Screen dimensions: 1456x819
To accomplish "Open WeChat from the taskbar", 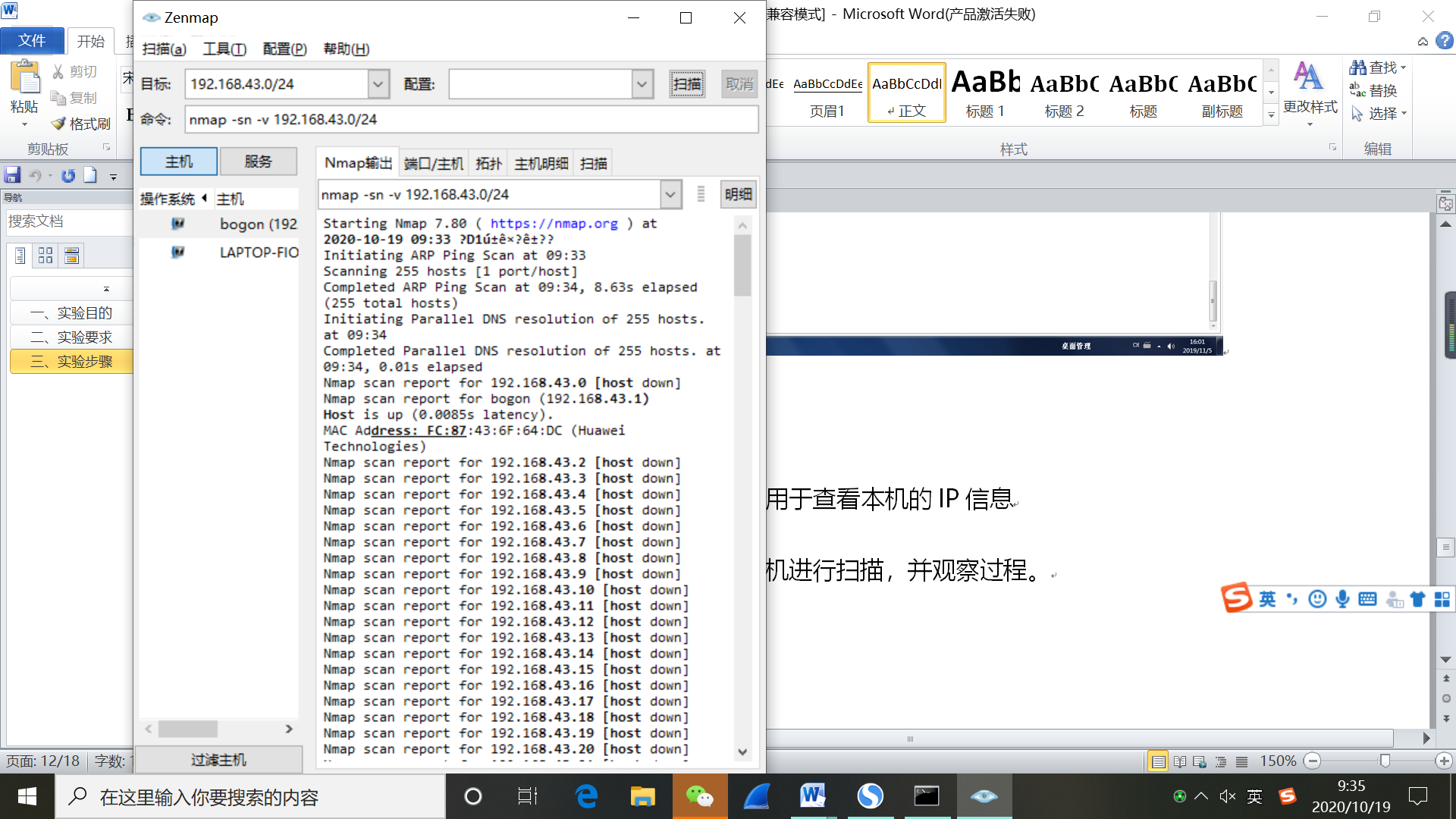I will [699, 796].
